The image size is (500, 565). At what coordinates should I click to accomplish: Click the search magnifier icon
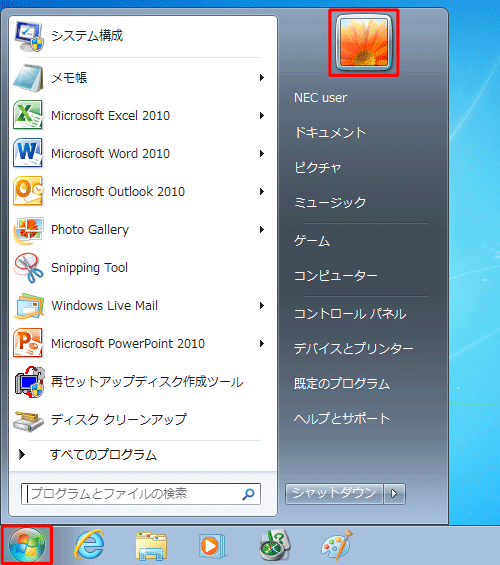[248, 494]
